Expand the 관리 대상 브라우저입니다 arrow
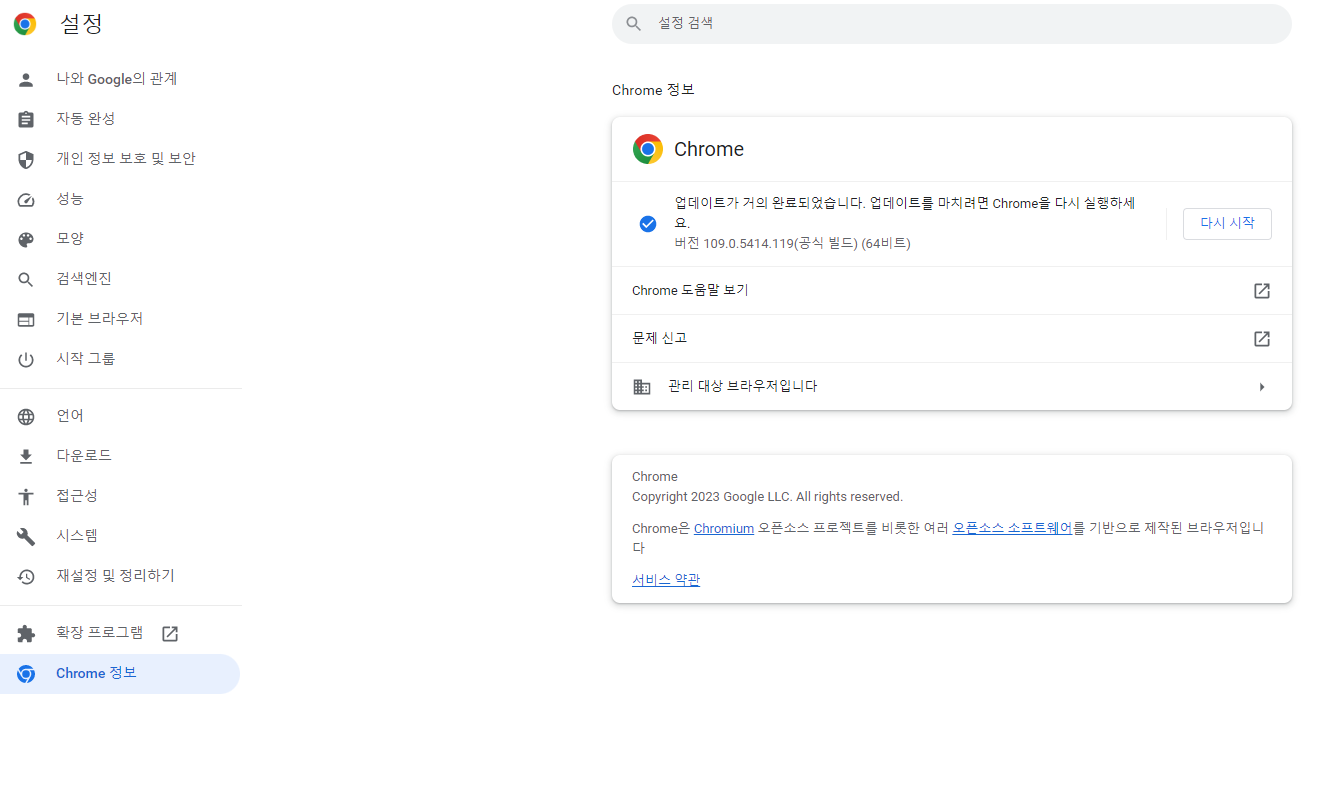The height and width of the screenshot is (800, 1326). point(1262,387)
